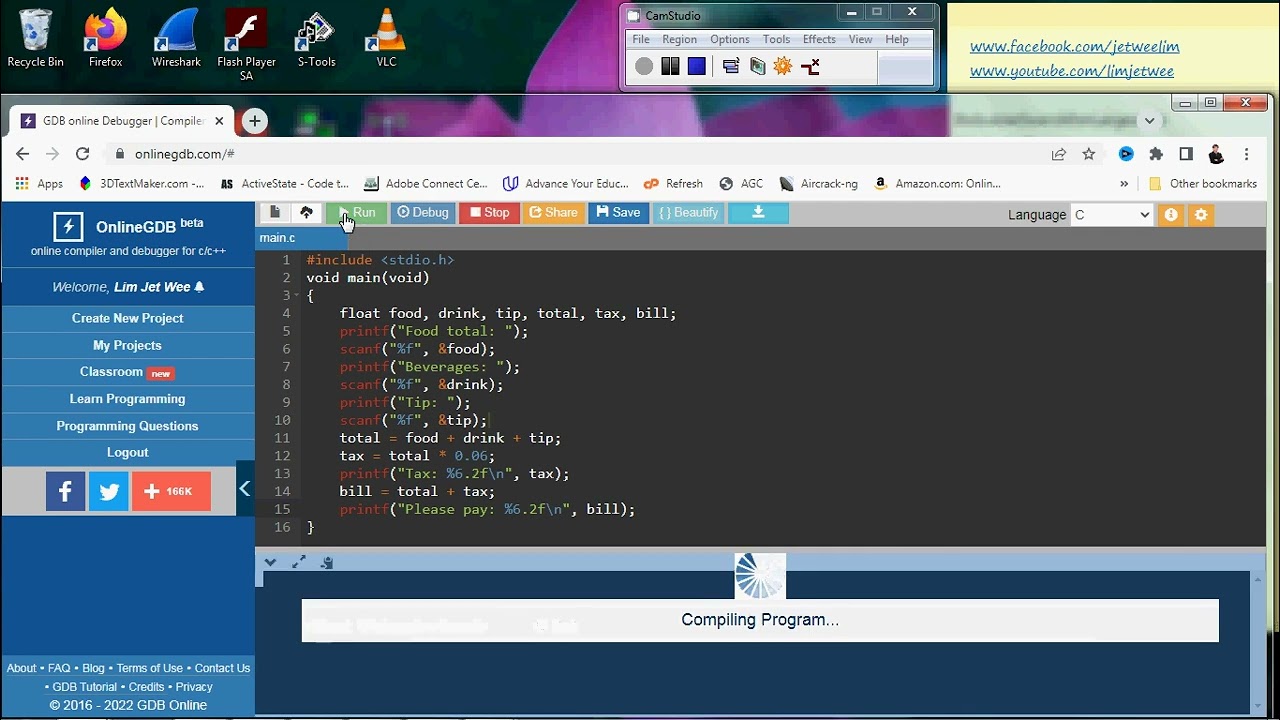Open the Options menu in CamStudio
Screen dimensions: 1280x720
coord(729,39)
